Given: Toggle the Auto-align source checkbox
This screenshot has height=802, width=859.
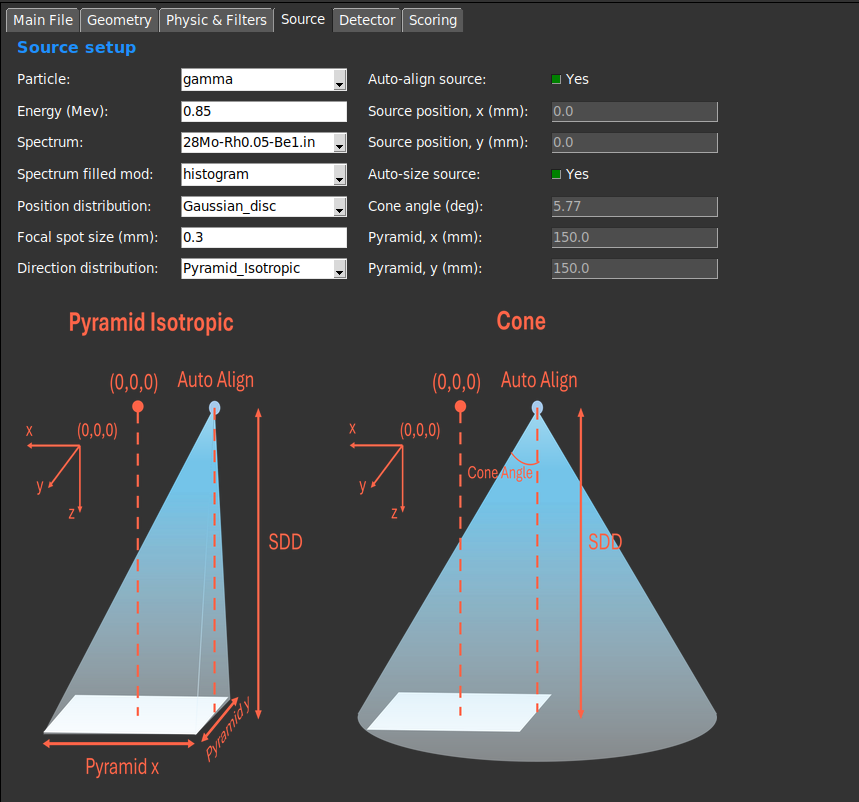Looking at the screenshot, I should [557, 80].
